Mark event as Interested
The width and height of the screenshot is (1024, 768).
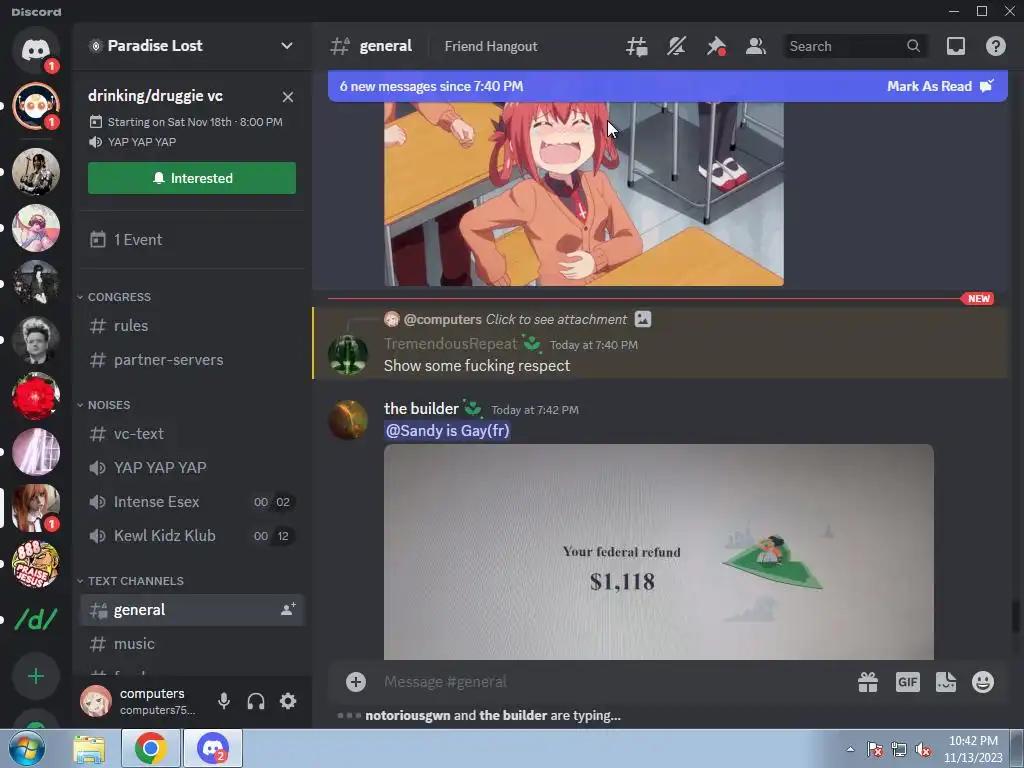pos(192,178)
